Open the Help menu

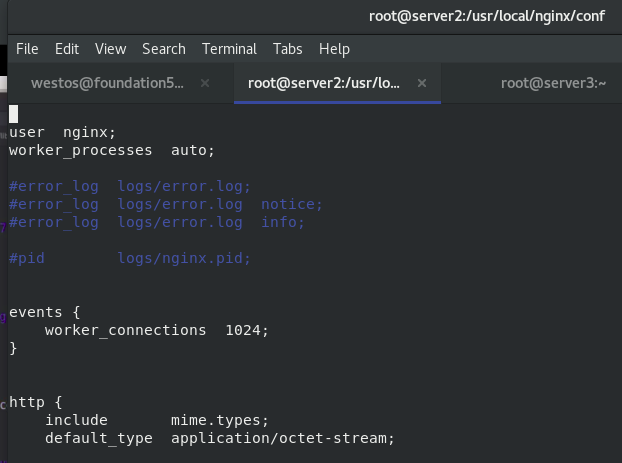pyautogui.click(x=334, y=49)
